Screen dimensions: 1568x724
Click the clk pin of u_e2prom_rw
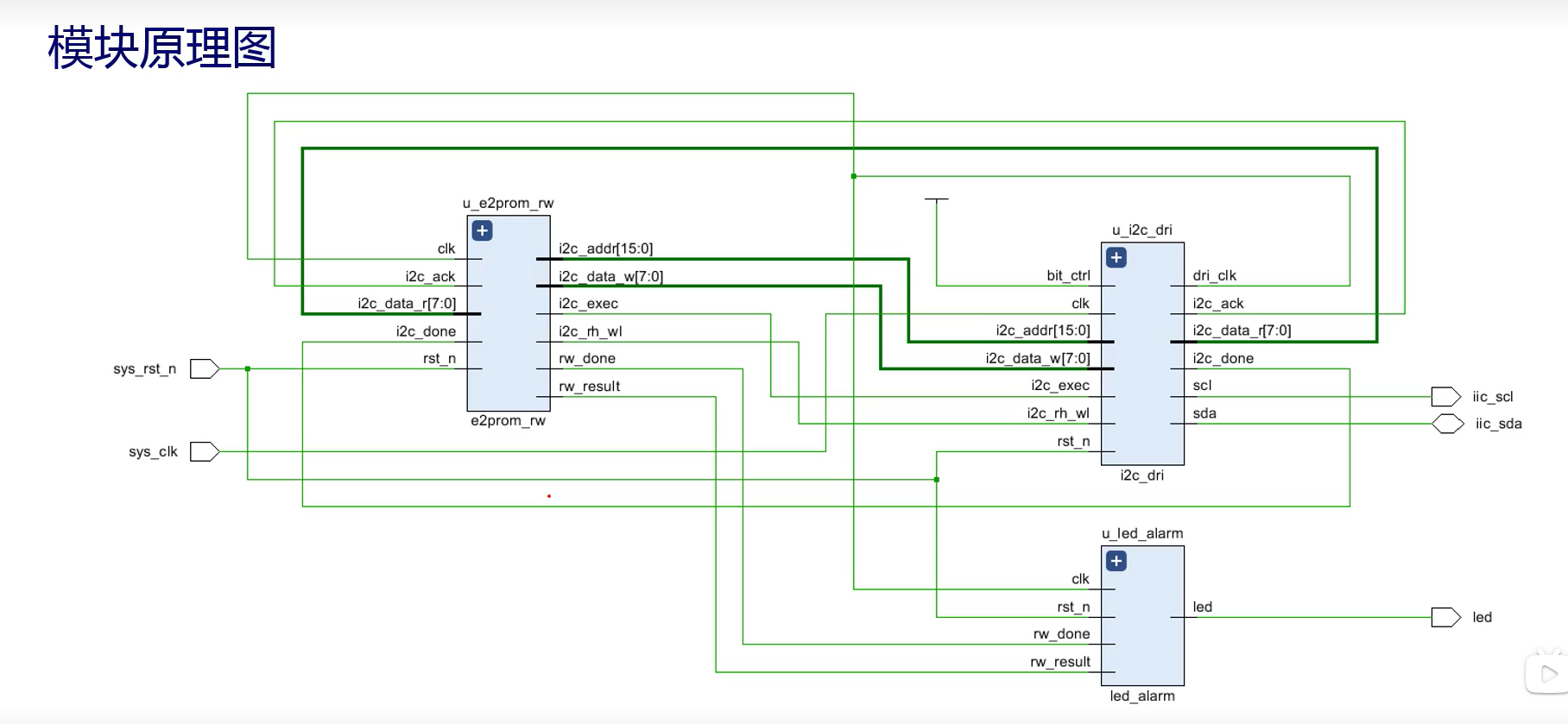tap(446, 249)
